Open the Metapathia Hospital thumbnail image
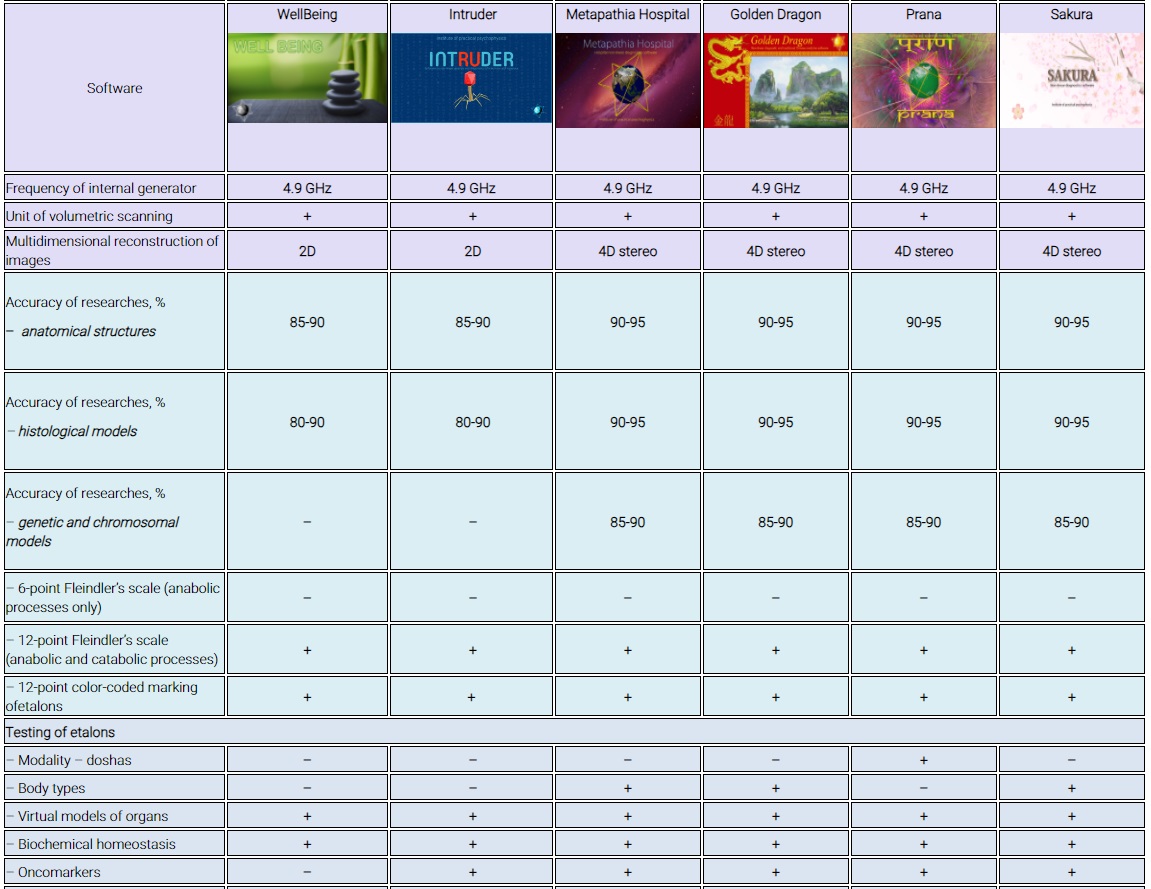 click(628, 80)
